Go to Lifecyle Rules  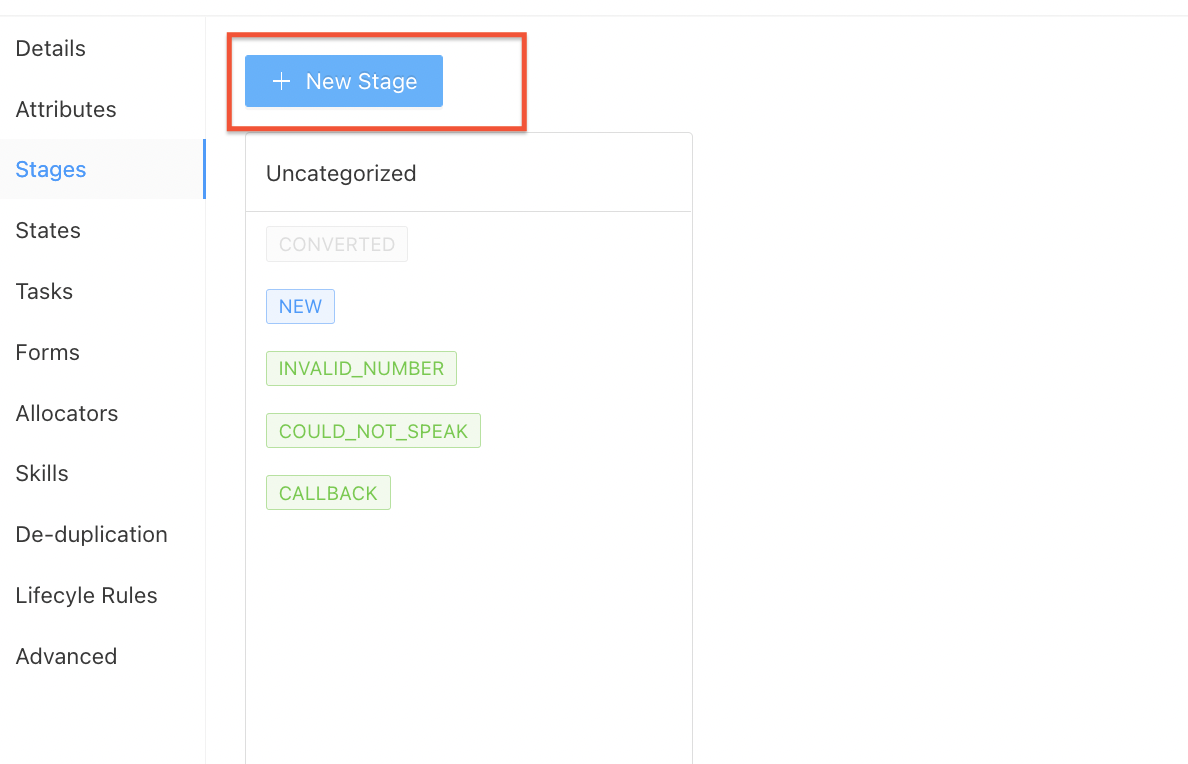[87, 596]
